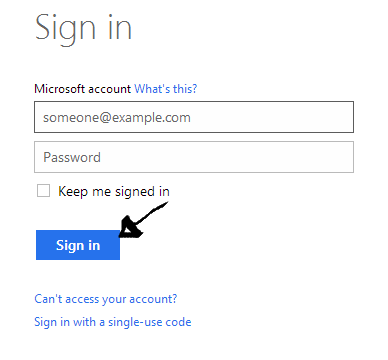Image resolution: width=388 pixels, height=360 pixels.
Task: Click the Password placeholder text
Action: (72, 157)
